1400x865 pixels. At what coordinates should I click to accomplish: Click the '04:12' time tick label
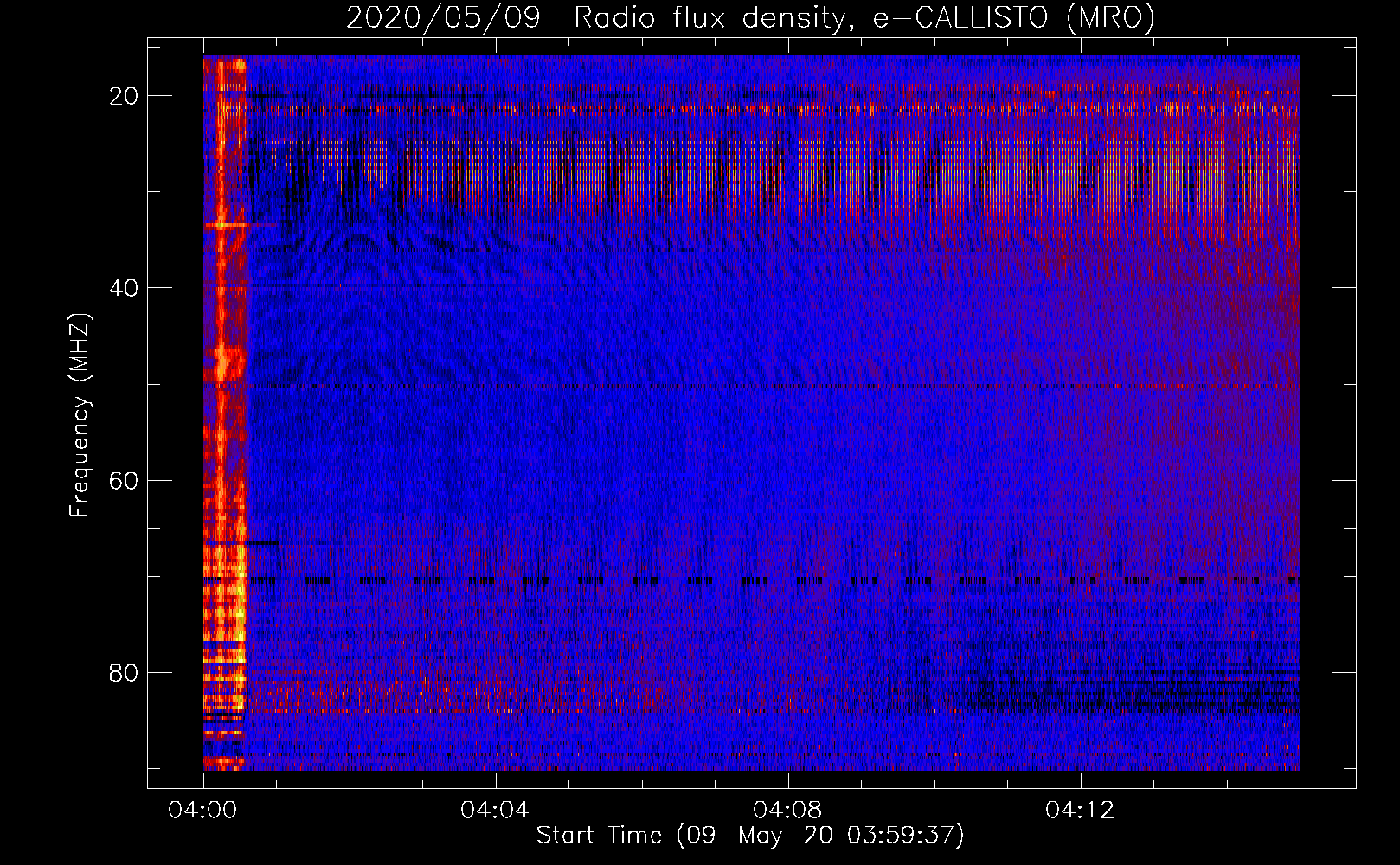[1081, 811]
